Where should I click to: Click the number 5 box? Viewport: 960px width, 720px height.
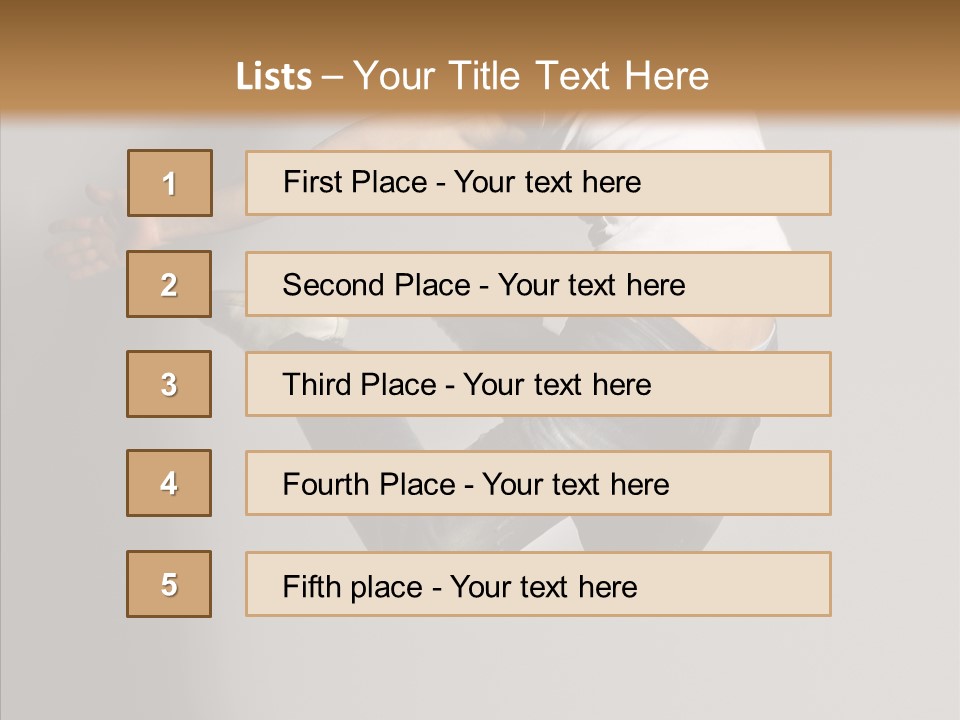point(169,584)
